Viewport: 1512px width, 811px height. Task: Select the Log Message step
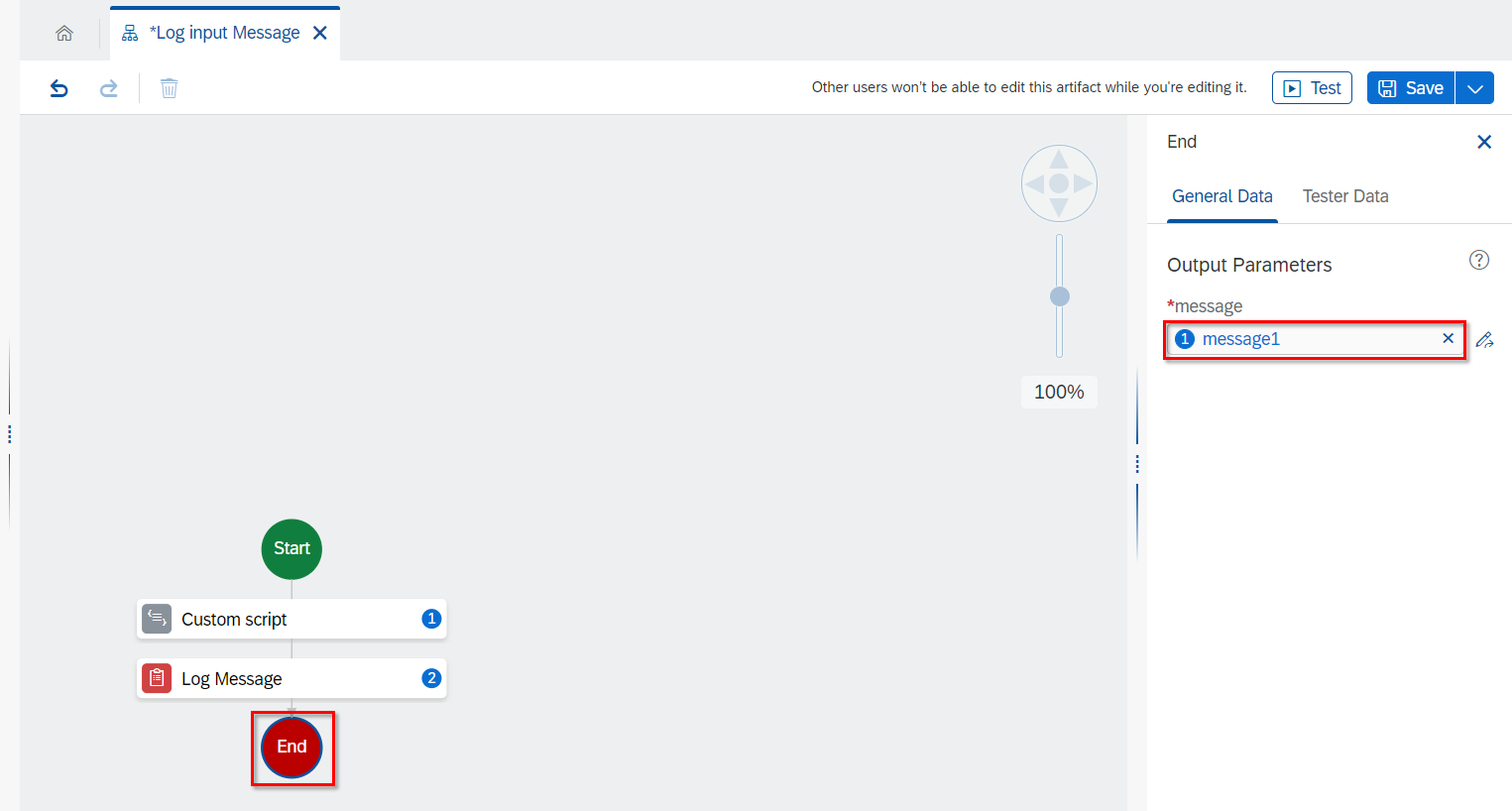(x=291, y=678)
